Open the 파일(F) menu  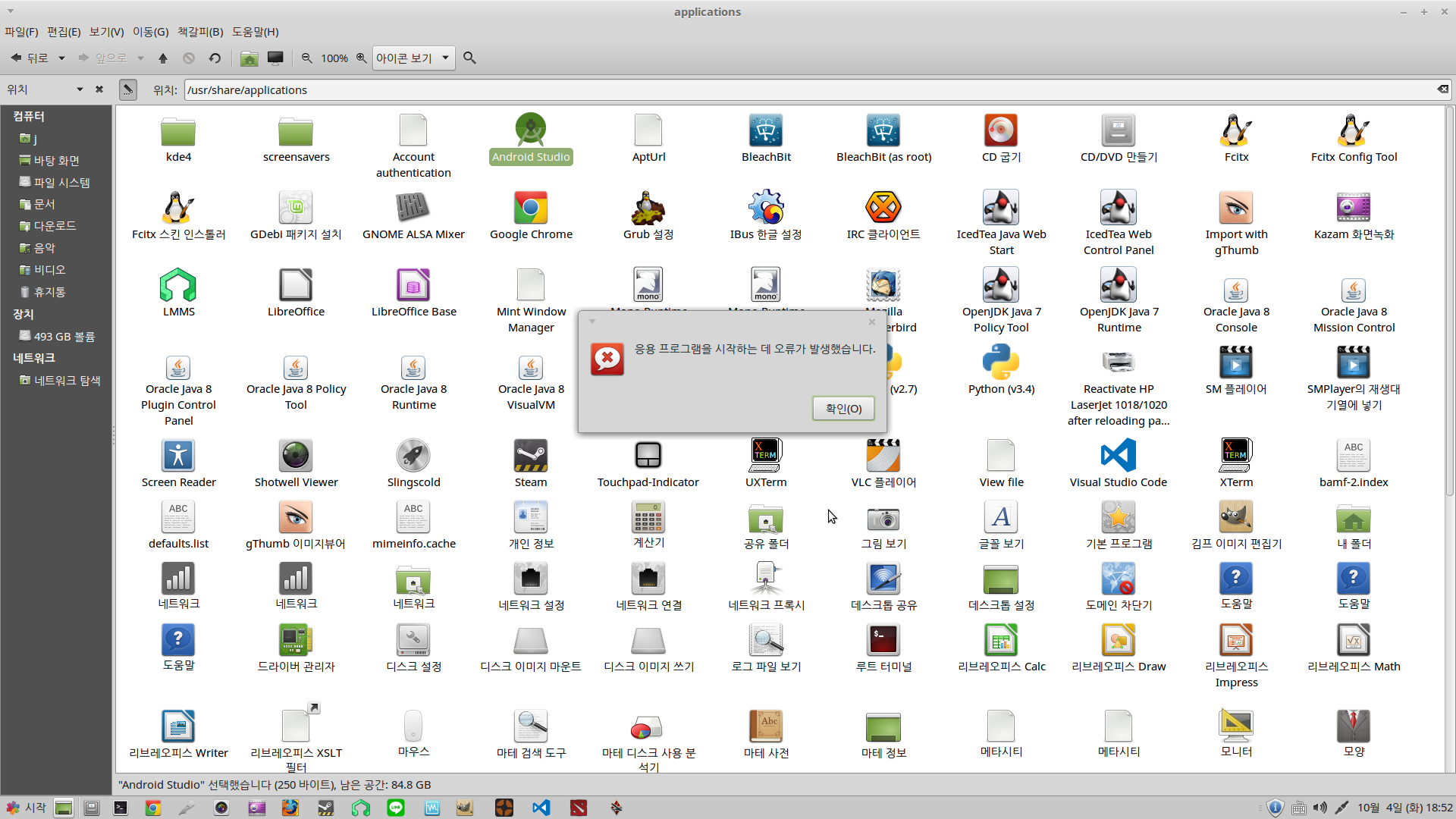point(21,32)
